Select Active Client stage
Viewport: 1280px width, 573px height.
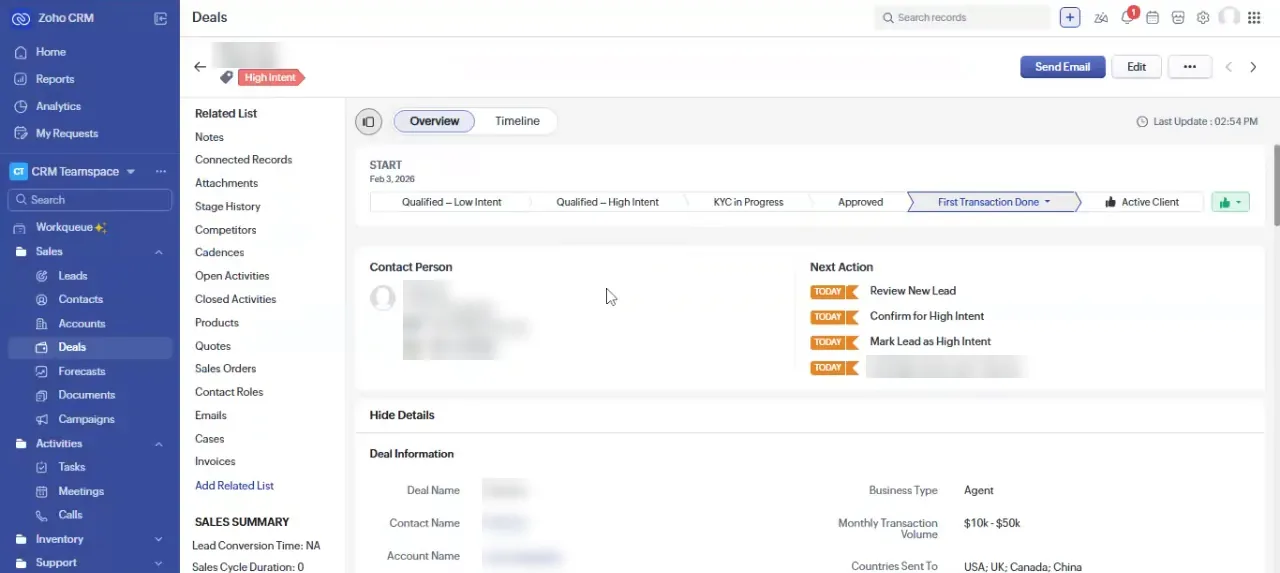(x=1141, y=202)
